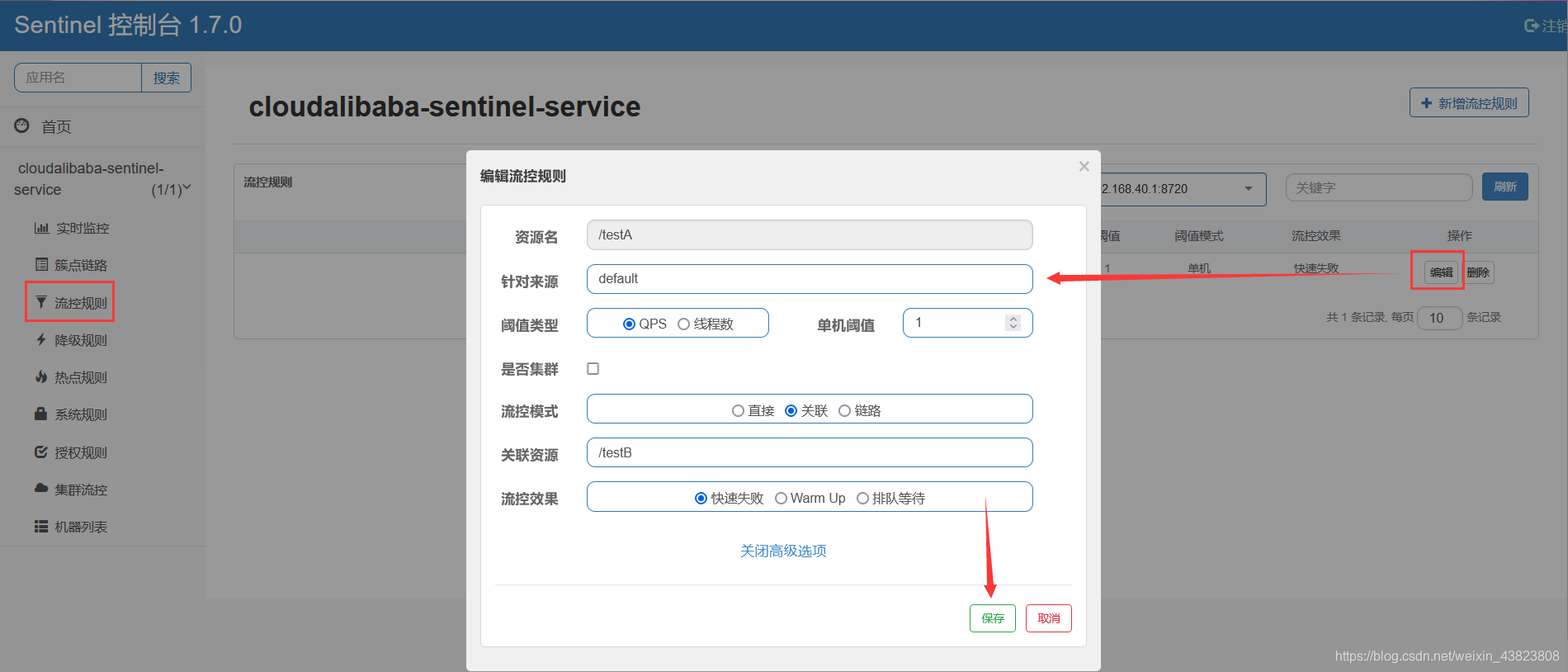Click the funnel icon for 流控规则
Screen dimensions: 1568x672
40,302
